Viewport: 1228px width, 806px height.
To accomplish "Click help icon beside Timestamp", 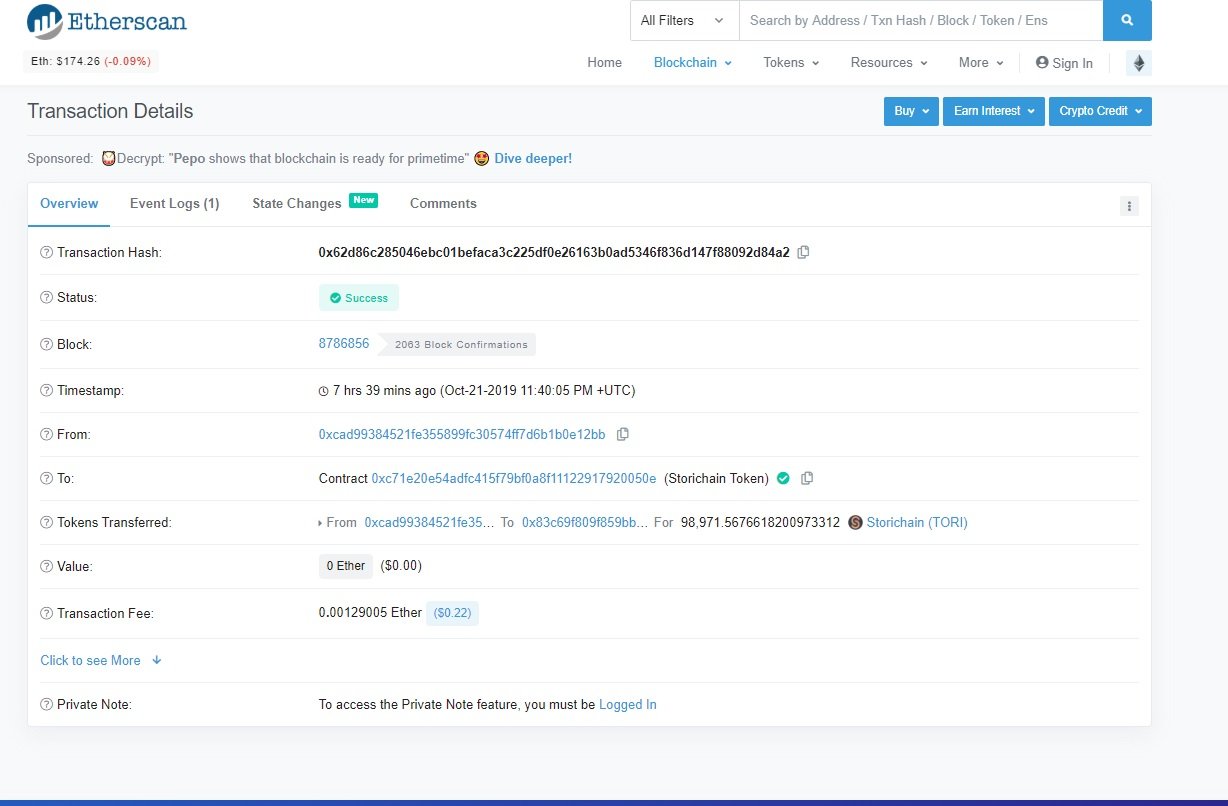I will tap(46, 391).
